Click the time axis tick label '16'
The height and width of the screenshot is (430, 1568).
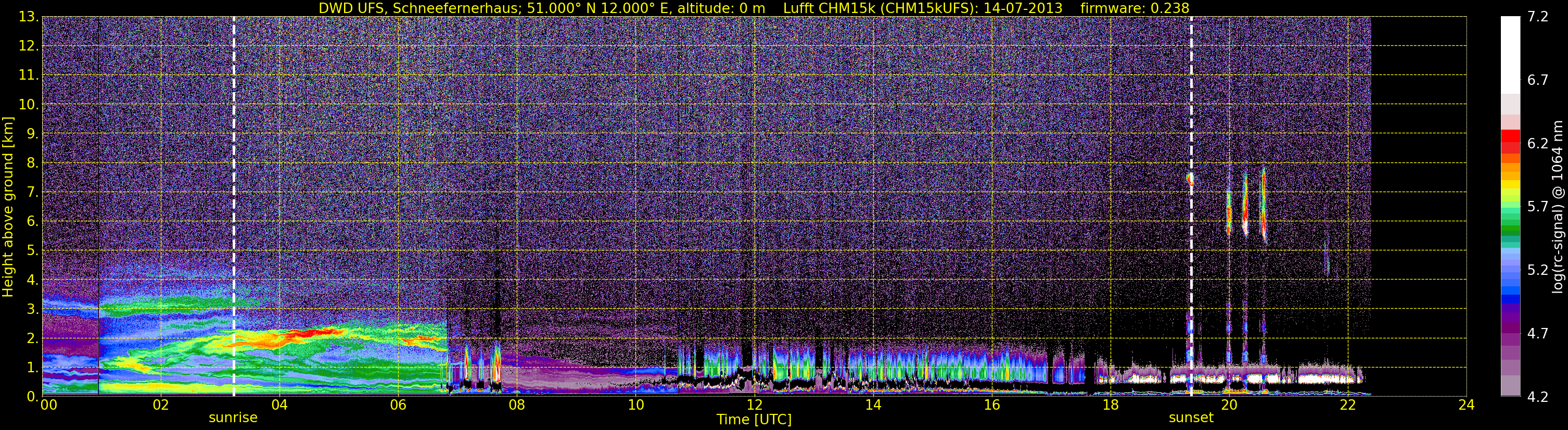click(991, 405)
